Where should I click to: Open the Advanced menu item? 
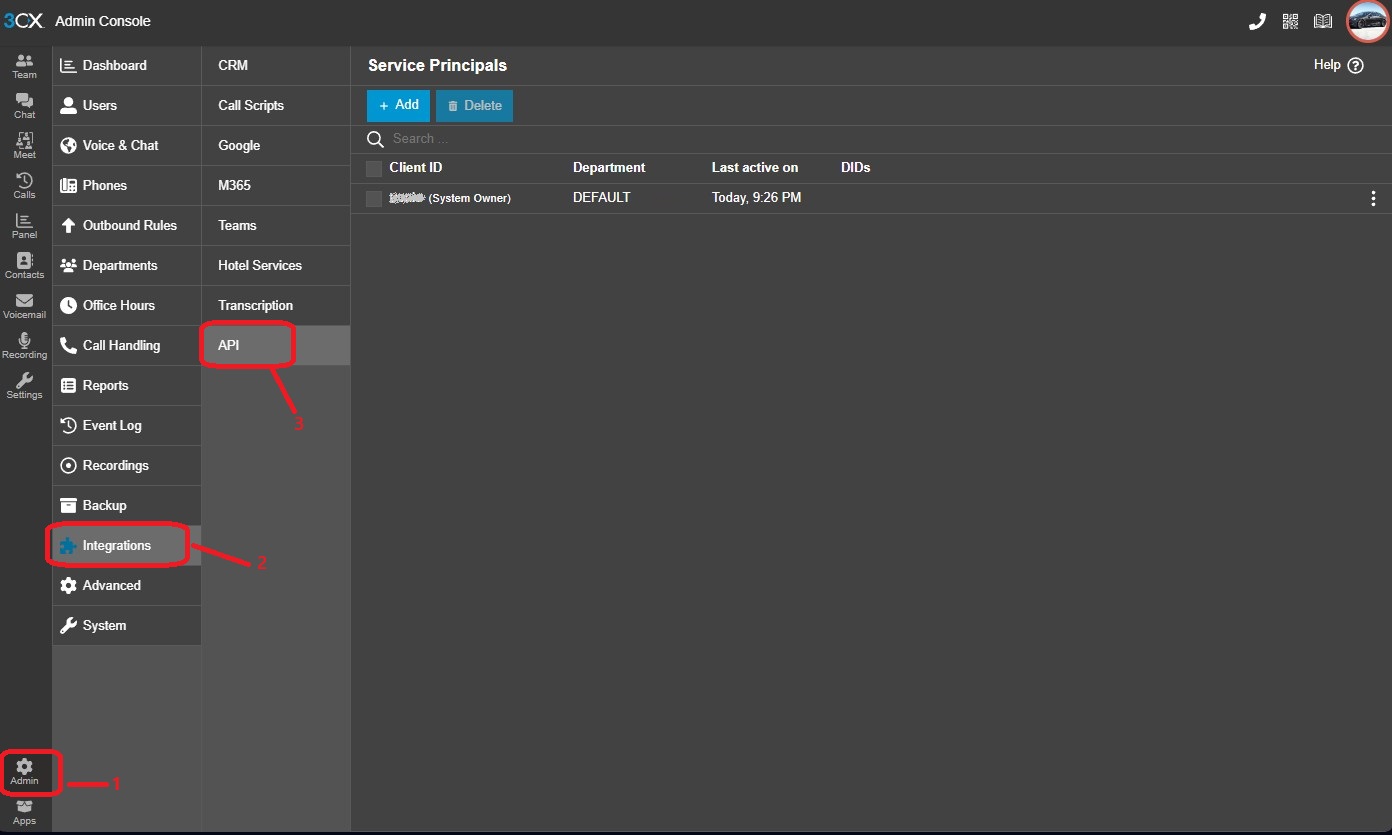click(127, 585)
